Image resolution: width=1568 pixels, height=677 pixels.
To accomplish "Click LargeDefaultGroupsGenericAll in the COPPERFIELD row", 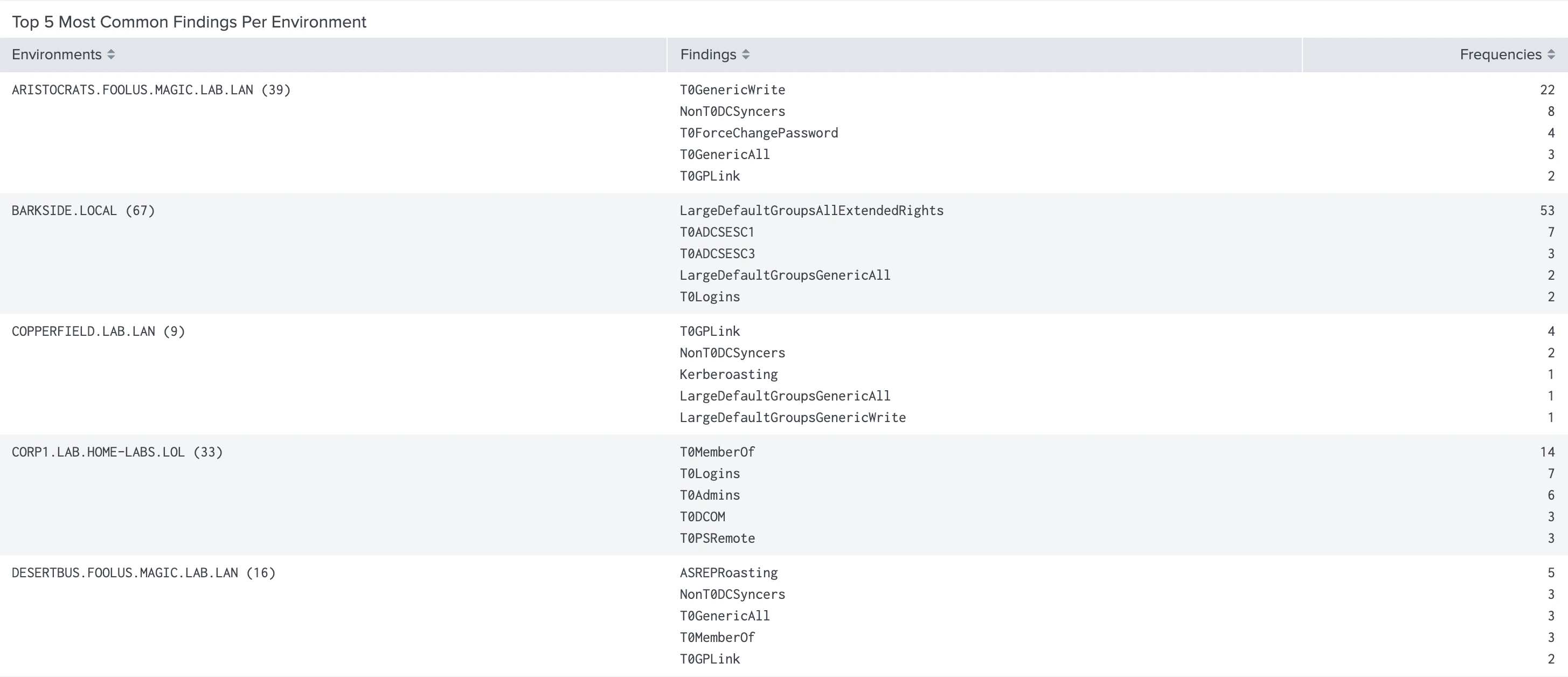I will click(x=785, y=396).
